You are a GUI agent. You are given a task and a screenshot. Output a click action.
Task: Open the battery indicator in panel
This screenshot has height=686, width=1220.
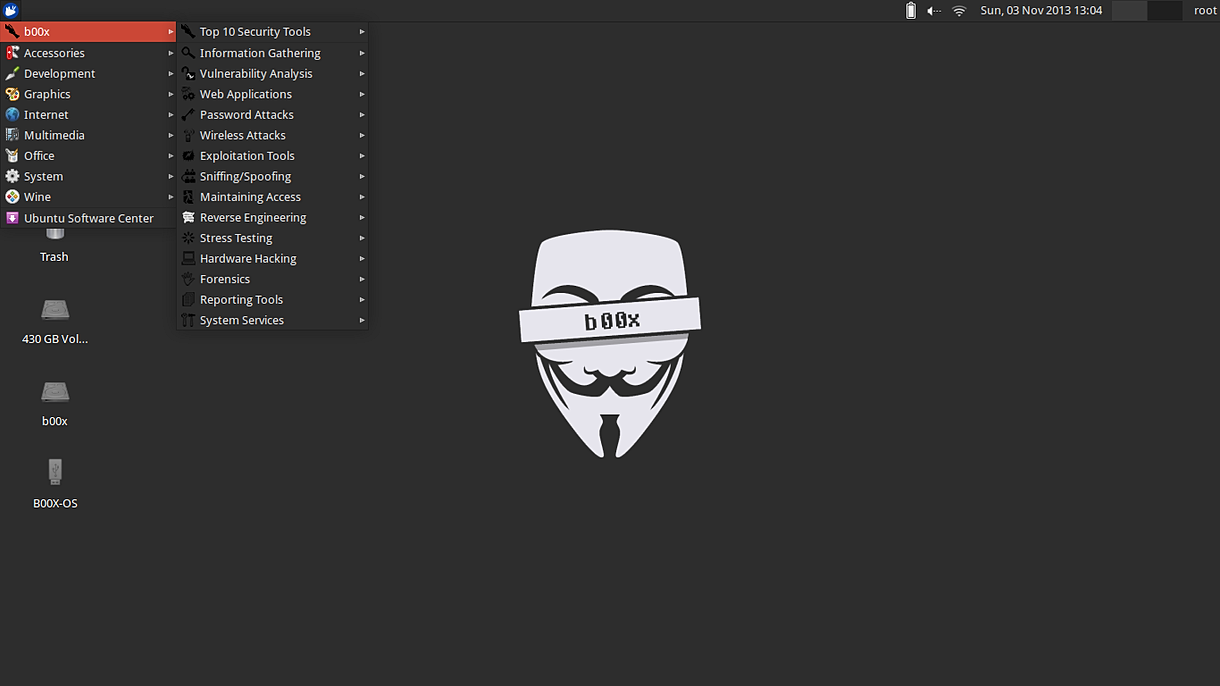[x=910, y=10]
